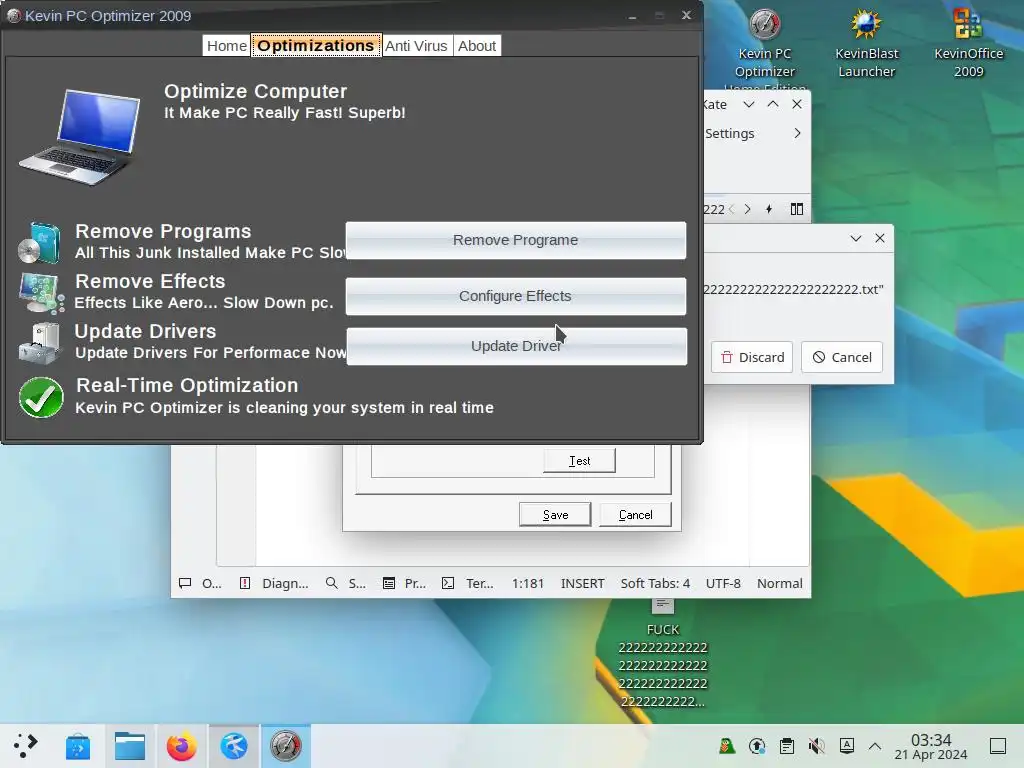Image resolution: width=1024 pixels, height=768 pixels.
Task: Click the keyboard layout tray icon
Action: click(x=846, y=746)
